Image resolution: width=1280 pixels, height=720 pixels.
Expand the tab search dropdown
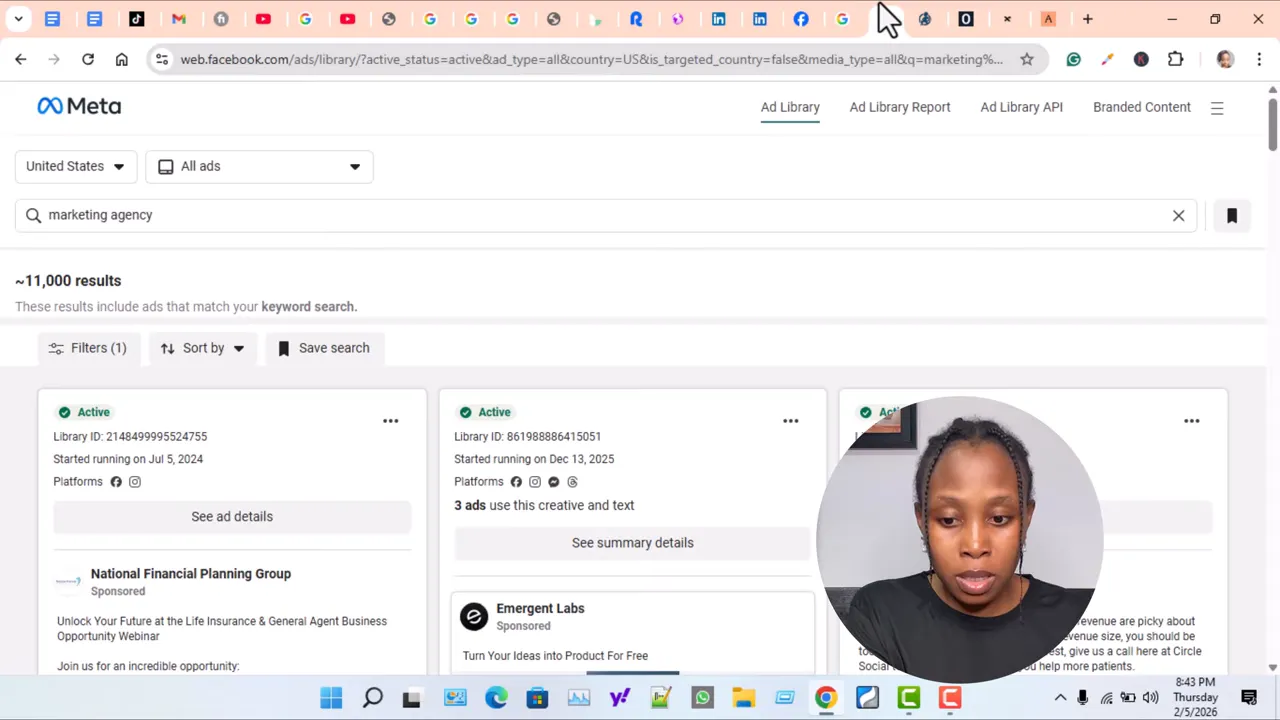click(x=18, y=19)
